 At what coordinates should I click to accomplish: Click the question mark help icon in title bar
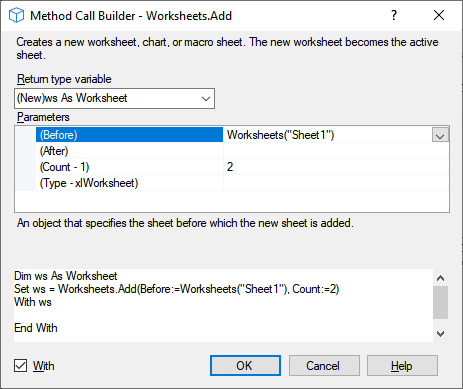pyautogui.click(x=394, y=15)
